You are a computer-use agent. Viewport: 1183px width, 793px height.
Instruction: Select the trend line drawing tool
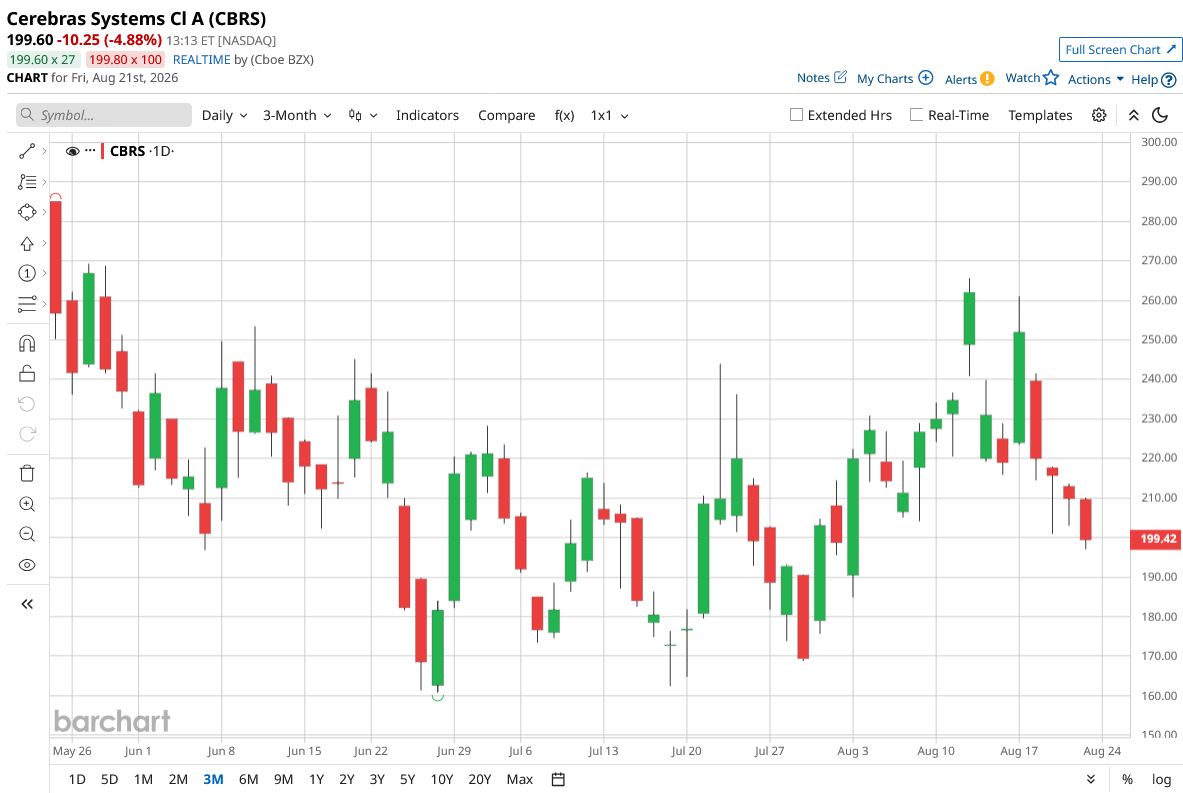point(27,151)
